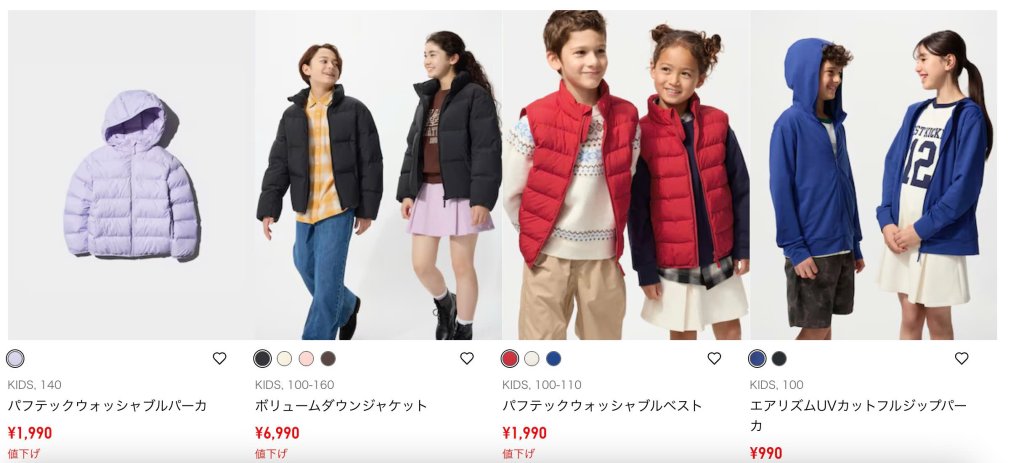Select lavender color swatch for hooded parka

pyautogui.click(x=15, y=359)
